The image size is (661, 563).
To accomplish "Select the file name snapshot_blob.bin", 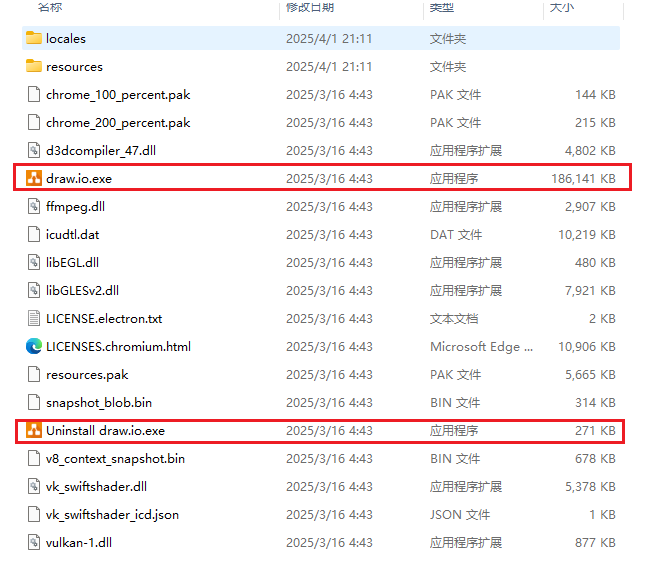I will point(99,402).
